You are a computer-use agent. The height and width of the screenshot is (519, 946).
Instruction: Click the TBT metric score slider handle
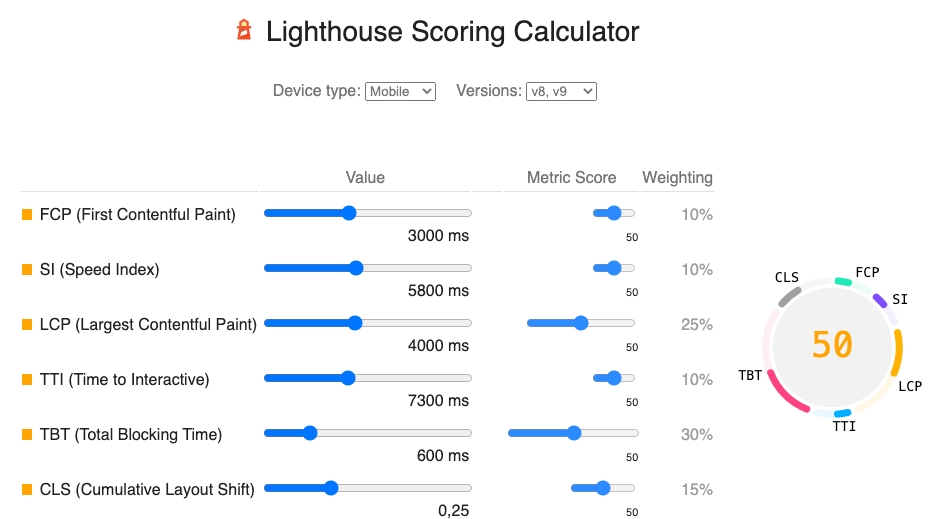(x=574, y=433)
